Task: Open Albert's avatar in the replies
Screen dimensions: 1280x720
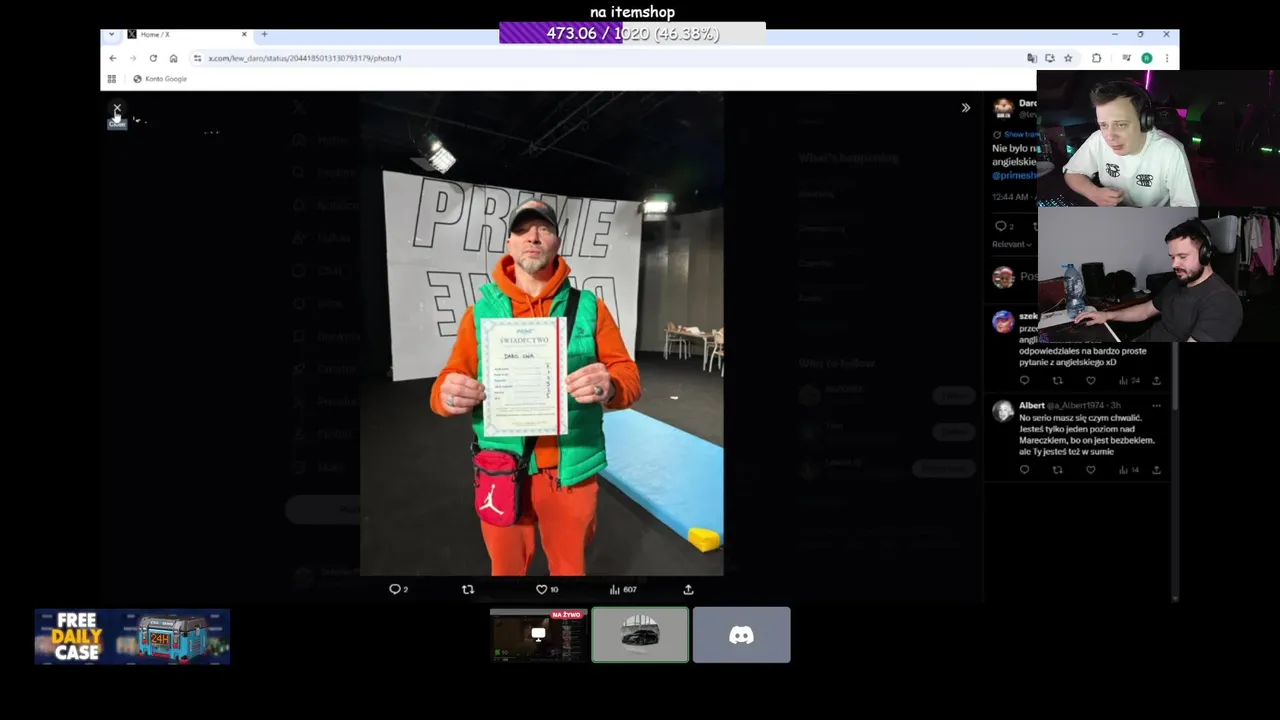Action: (x=1003, y=411)
